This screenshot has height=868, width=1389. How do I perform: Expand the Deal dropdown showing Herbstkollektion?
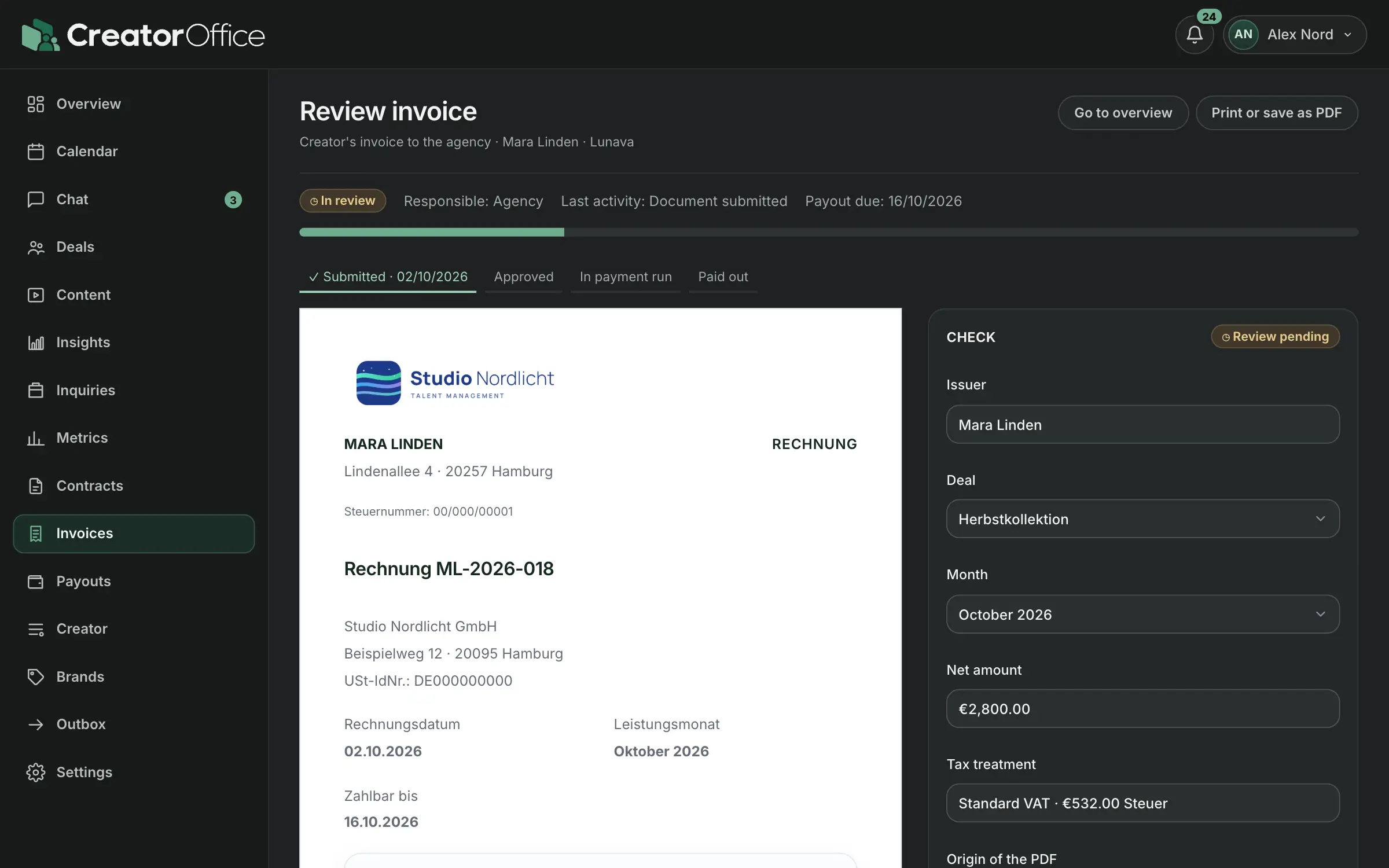coord(1142,519)
